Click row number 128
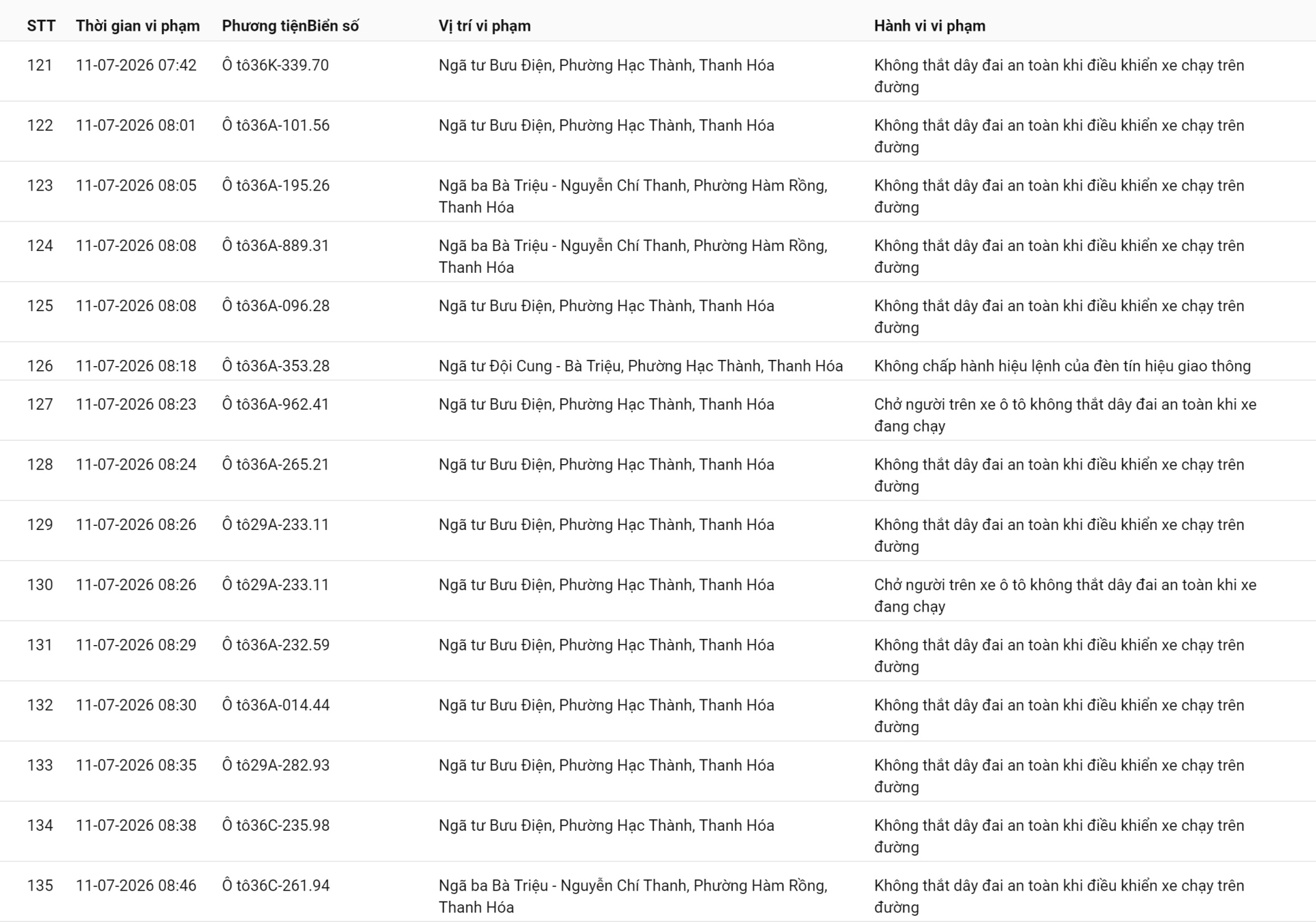The image size is (1316, 922). click(40, 465)
